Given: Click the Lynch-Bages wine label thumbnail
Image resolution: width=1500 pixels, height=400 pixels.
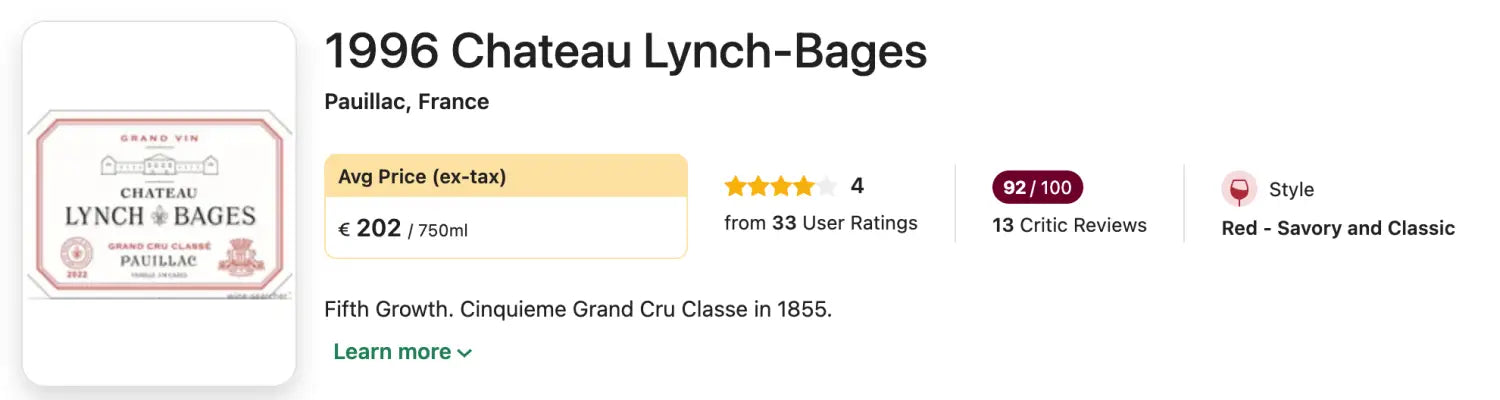Looking at the screenshot, I should coord(160,203).
